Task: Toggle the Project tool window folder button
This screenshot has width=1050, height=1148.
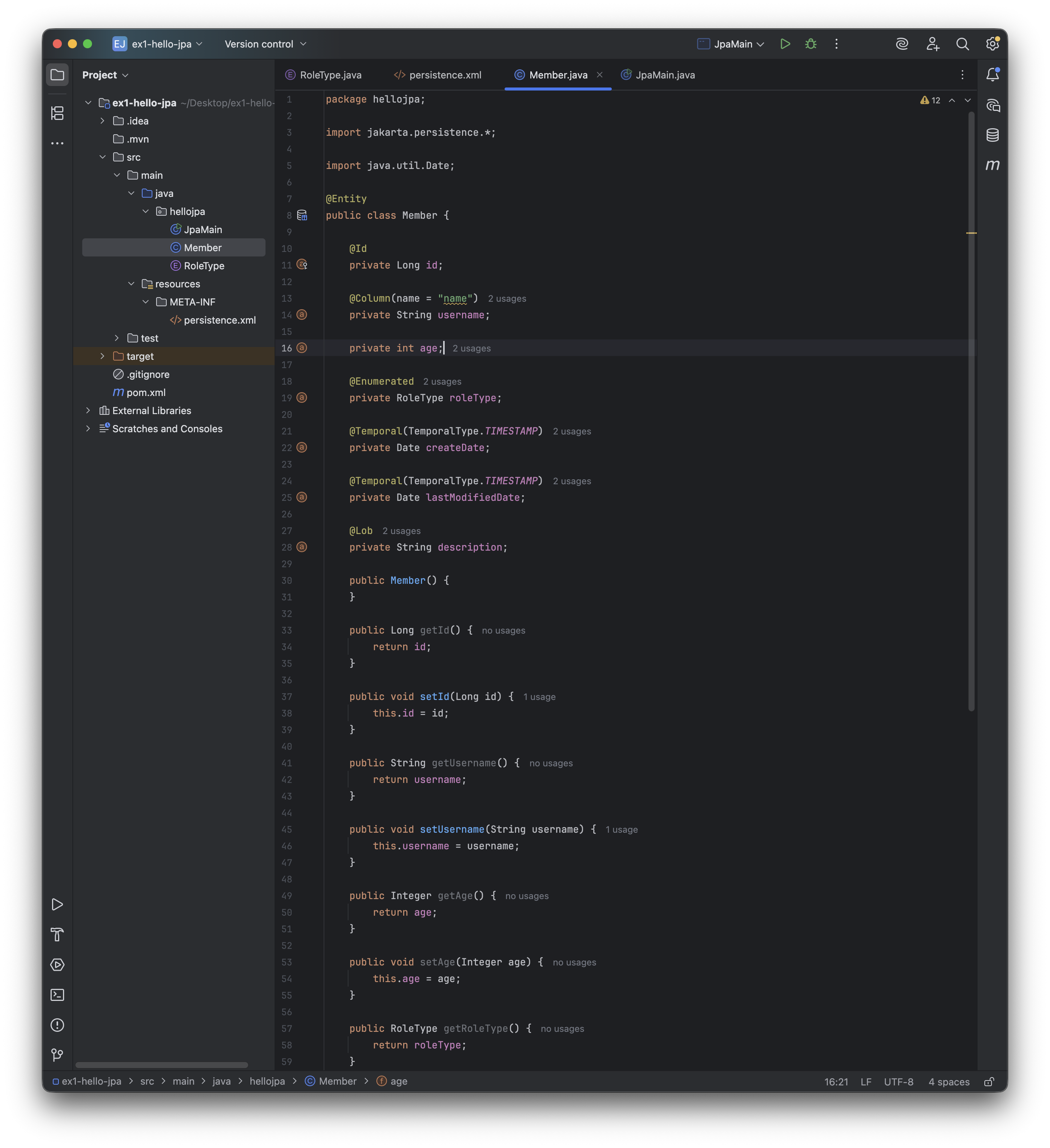Action: pos(57,75)
